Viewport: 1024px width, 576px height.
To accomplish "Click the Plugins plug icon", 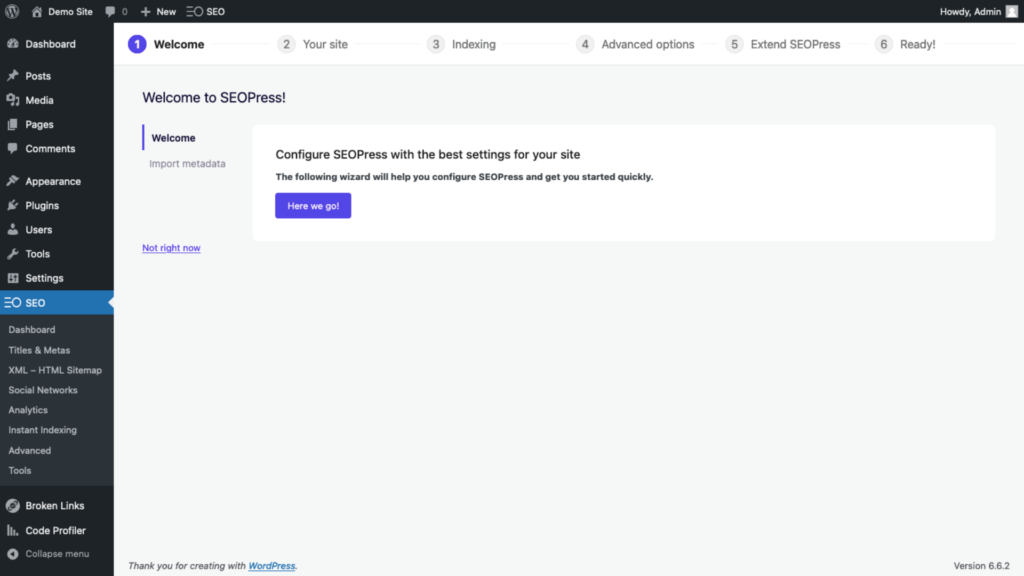I will [x=12, y=205].
